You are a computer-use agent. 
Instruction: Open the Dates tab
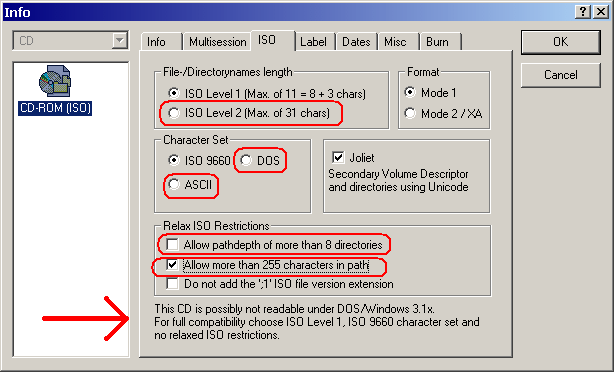point(356,42)
